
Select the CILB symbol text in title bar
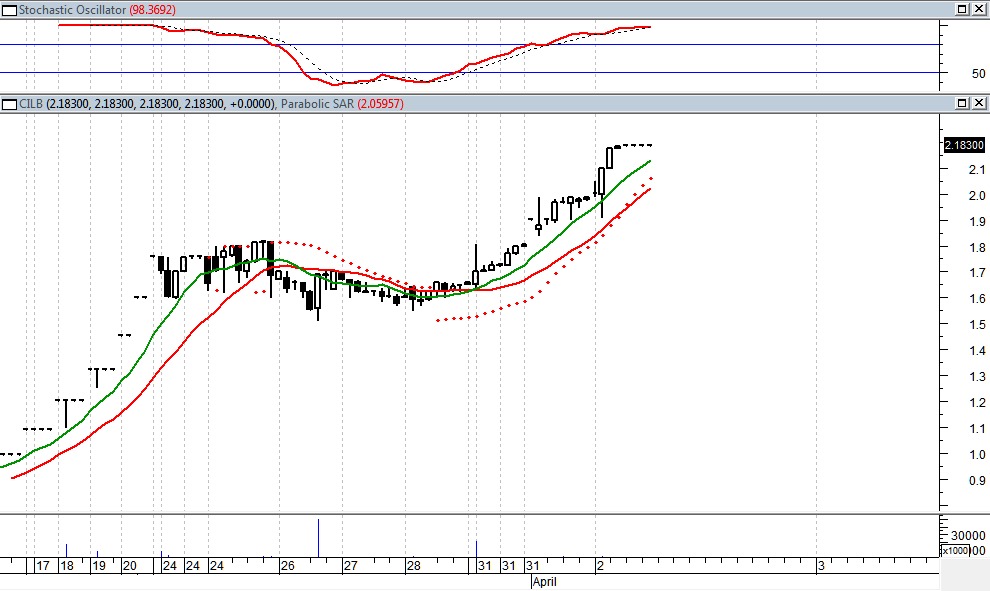pyautogui.click(x=32, y=104)
